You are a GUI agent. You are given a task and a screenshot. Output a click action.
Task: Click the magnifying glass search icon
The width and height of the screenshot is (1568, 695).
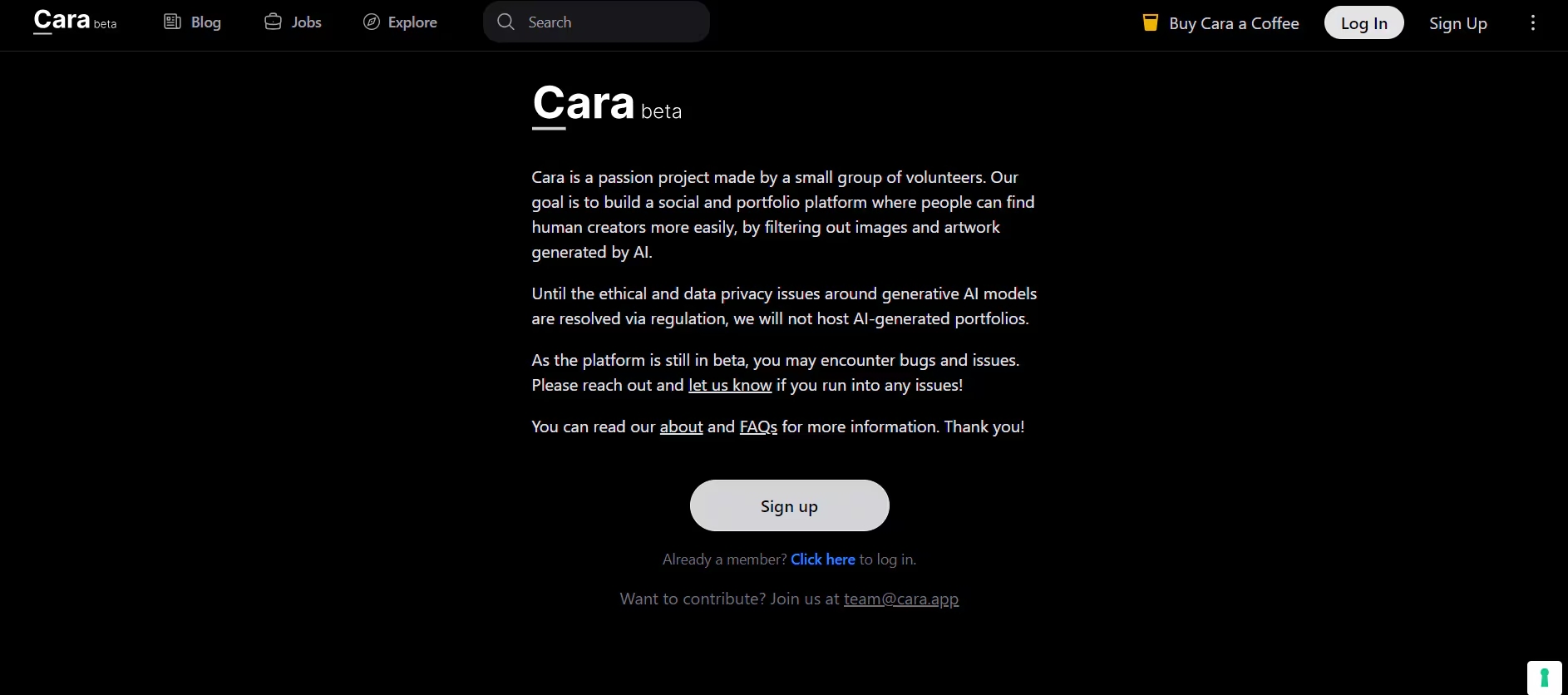[505, 22]
